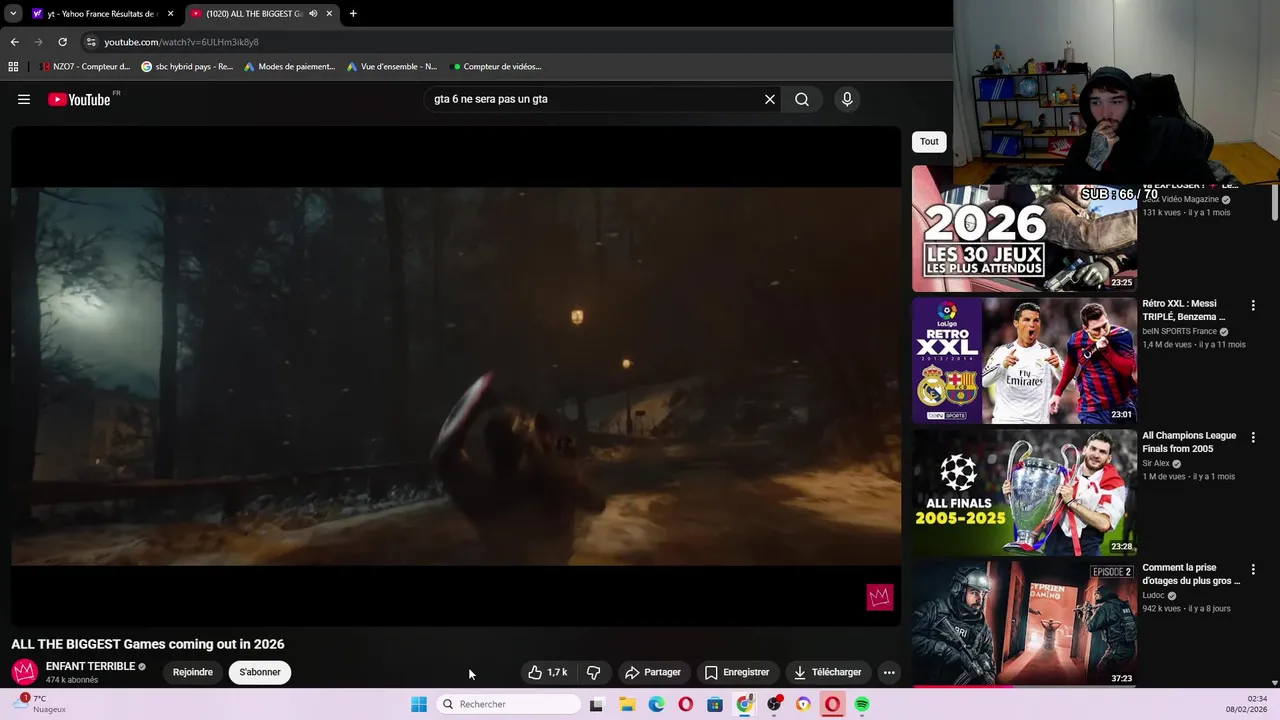Image resolution: width=1280 pixels, height=720 pixels.
Task: Open options for All Champions League Finals video
Action: pyautogui.click(x=1253, y=437)
